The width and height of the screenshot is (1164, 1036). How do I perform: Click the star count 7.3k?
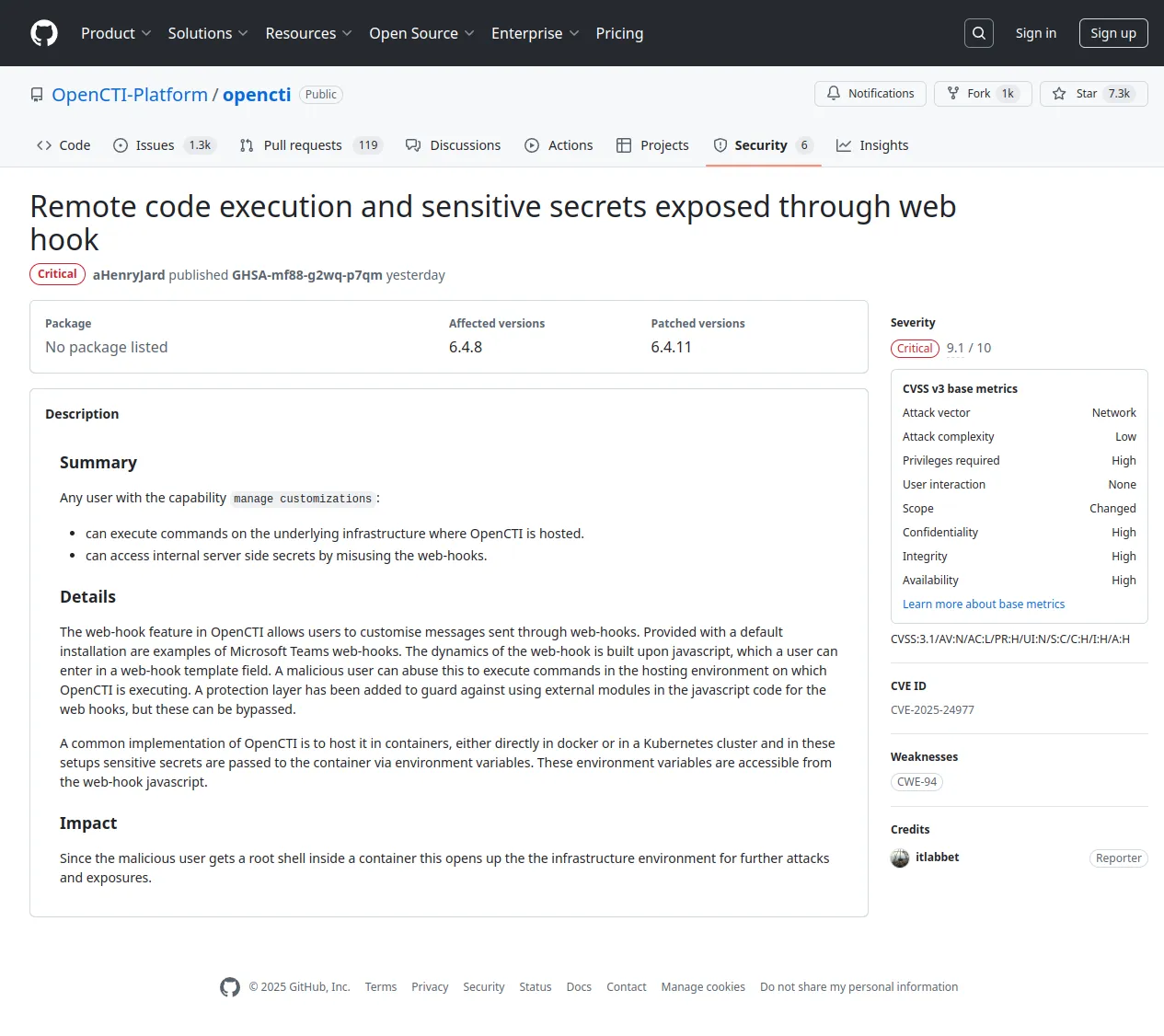tap(1119, 94)
